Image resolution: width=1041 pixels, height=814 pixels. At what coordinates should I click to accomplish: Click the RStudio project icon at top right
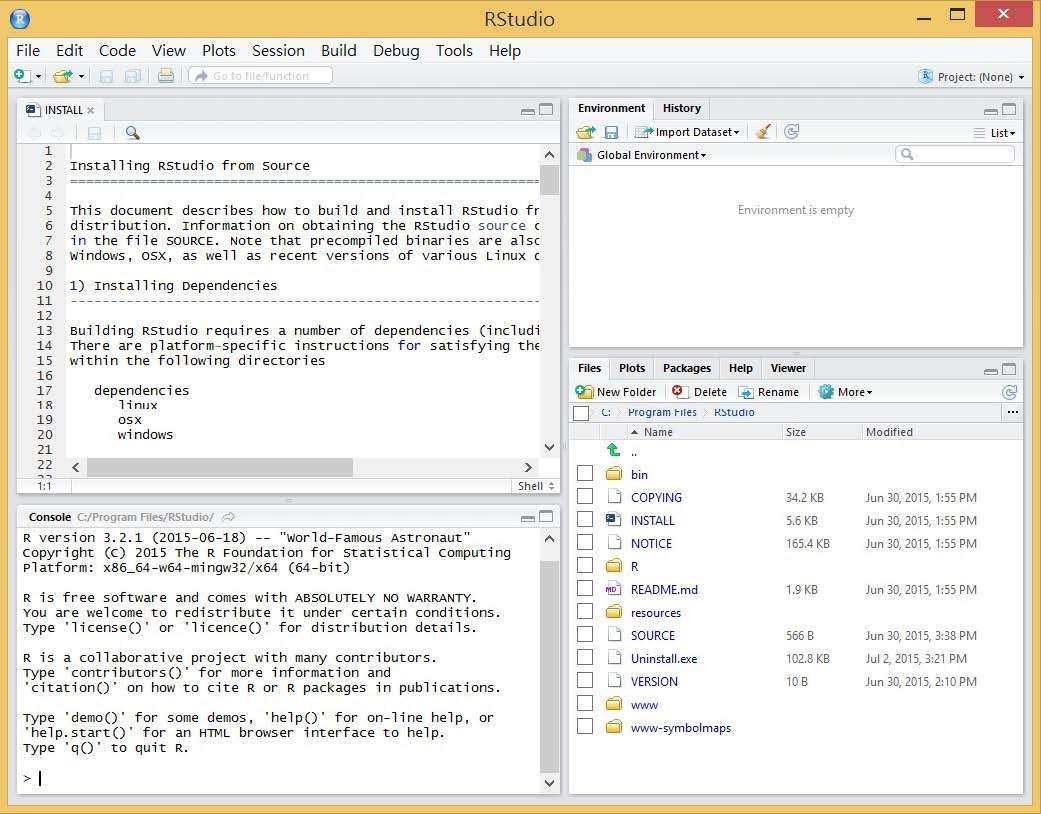[x=925, y=76]
